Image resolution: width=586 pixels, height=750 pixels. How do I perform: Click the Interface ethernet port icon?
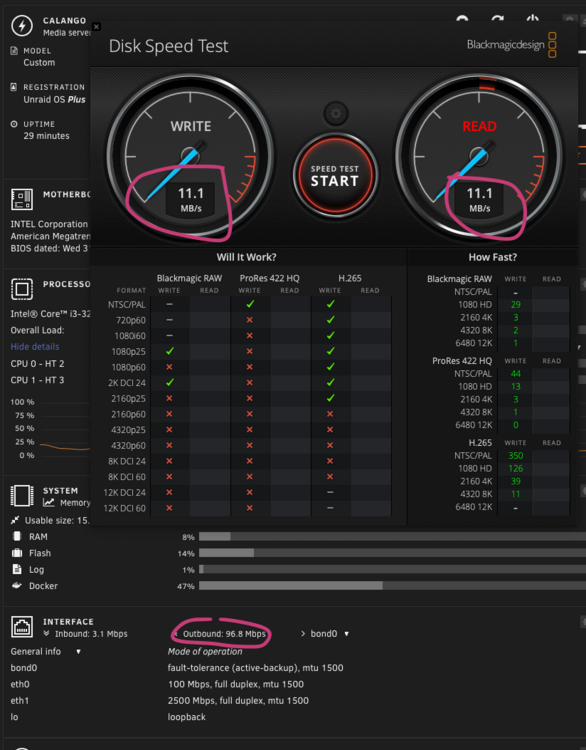[x=22, y=627]
